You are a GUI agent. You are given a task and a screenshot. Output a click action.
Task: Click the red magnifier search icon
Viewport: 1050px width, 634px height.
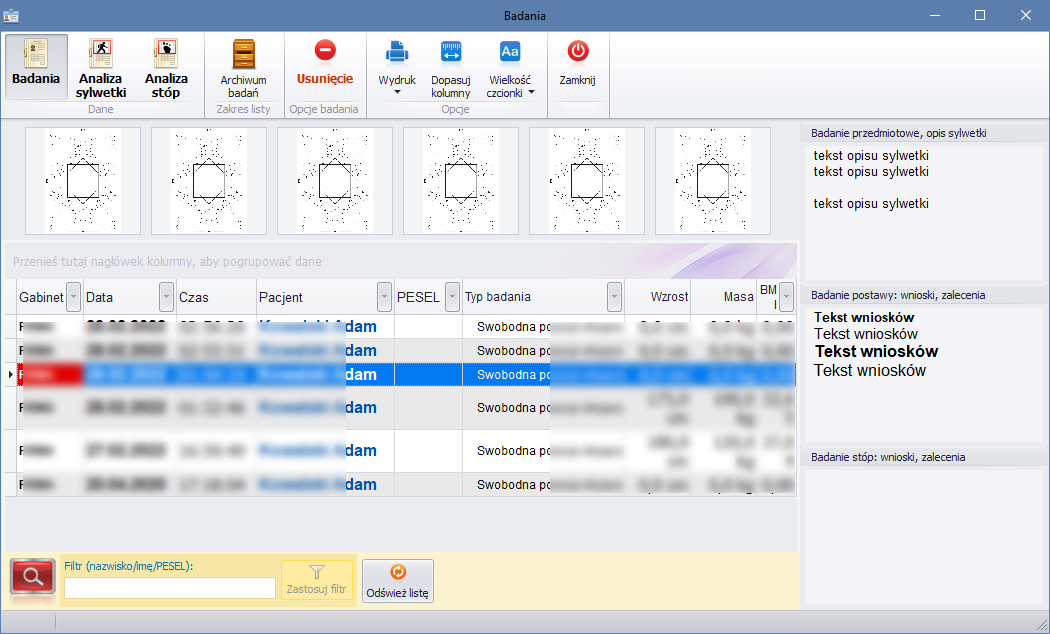[33, 578]
